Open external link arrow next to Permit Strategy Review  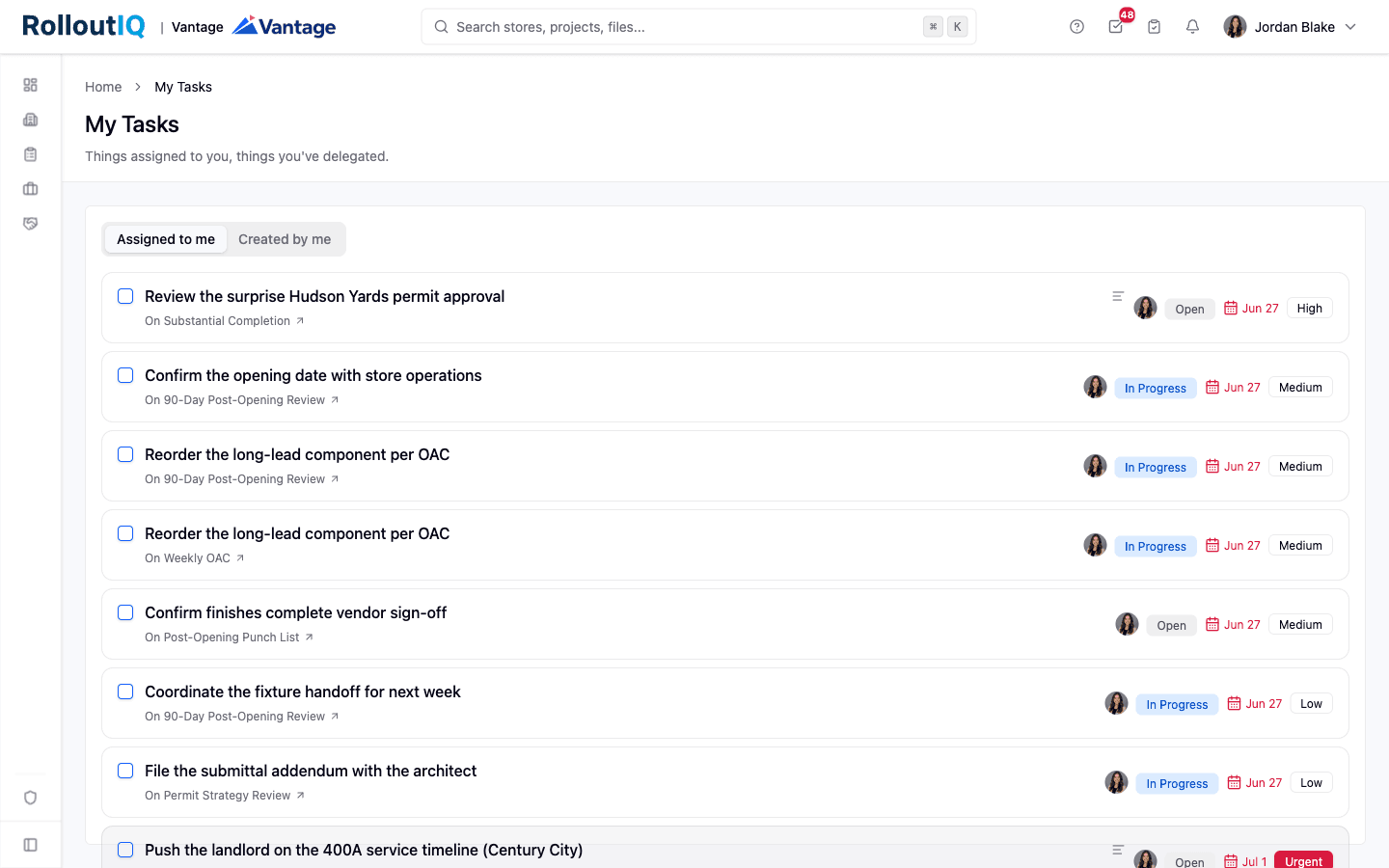pyautogui.click(x=300, y=796)
